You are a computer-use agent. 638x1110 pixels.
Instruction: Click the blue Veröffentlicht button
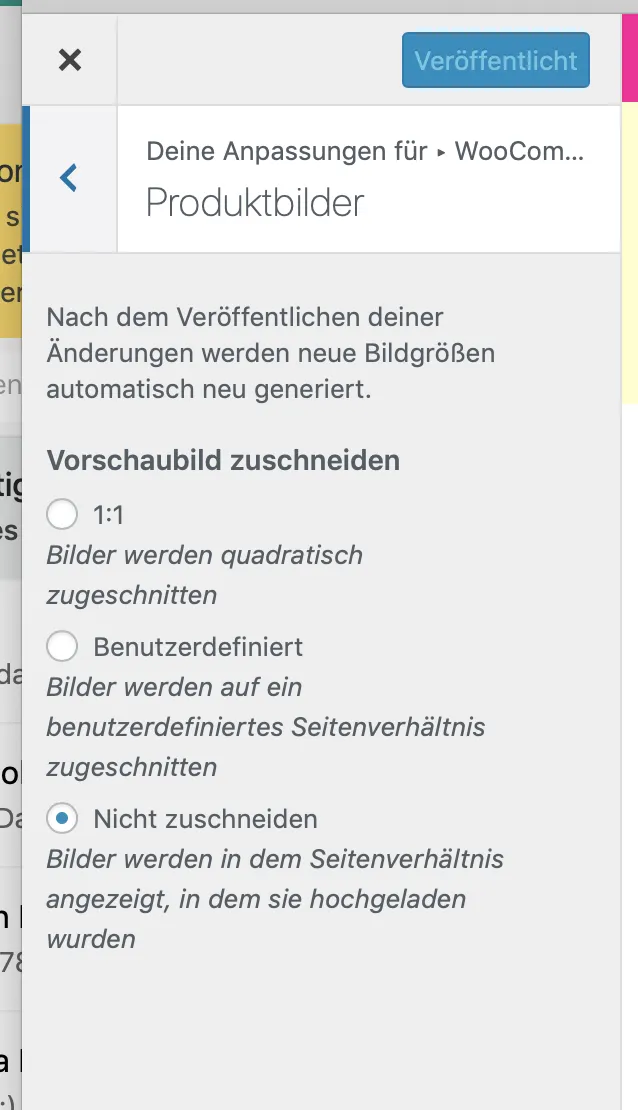(496, 60)
